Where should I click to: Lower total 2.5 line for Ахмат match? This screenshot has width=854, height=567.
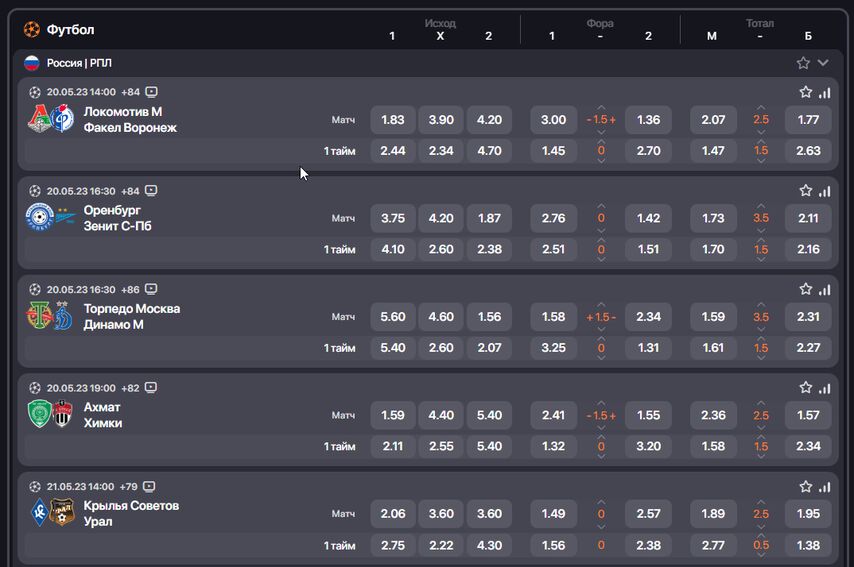[x=761, y=428]
